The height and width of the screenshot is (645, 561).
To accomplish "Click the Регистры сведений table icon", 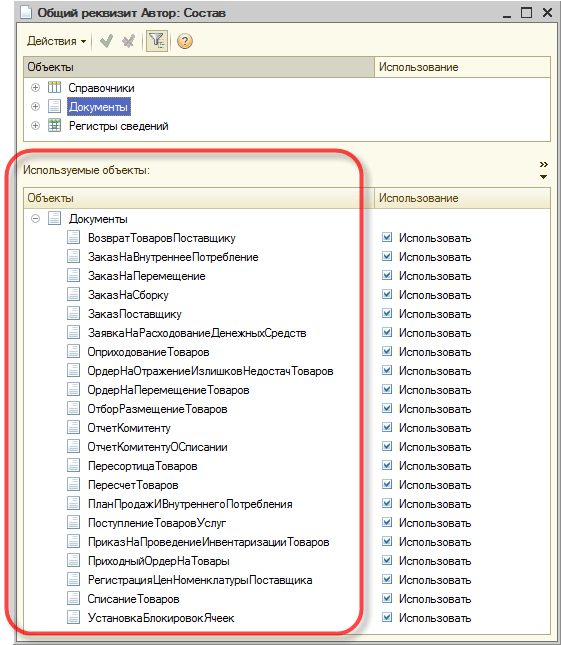I will 54,125.
